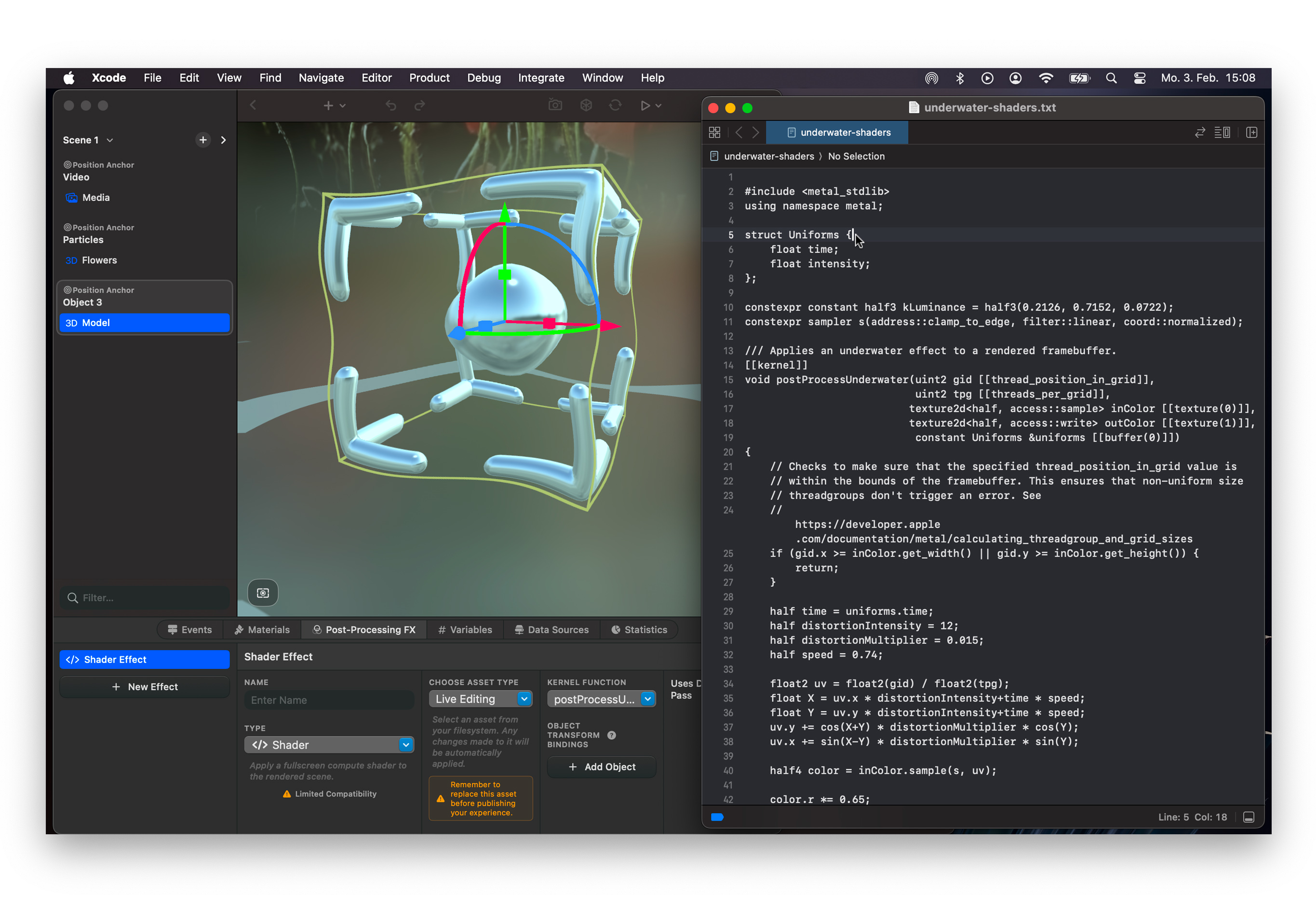The height and width of the screenshot is (897, 1316).
Task: Click the Enter Name input field
Action: pos(329,700)
